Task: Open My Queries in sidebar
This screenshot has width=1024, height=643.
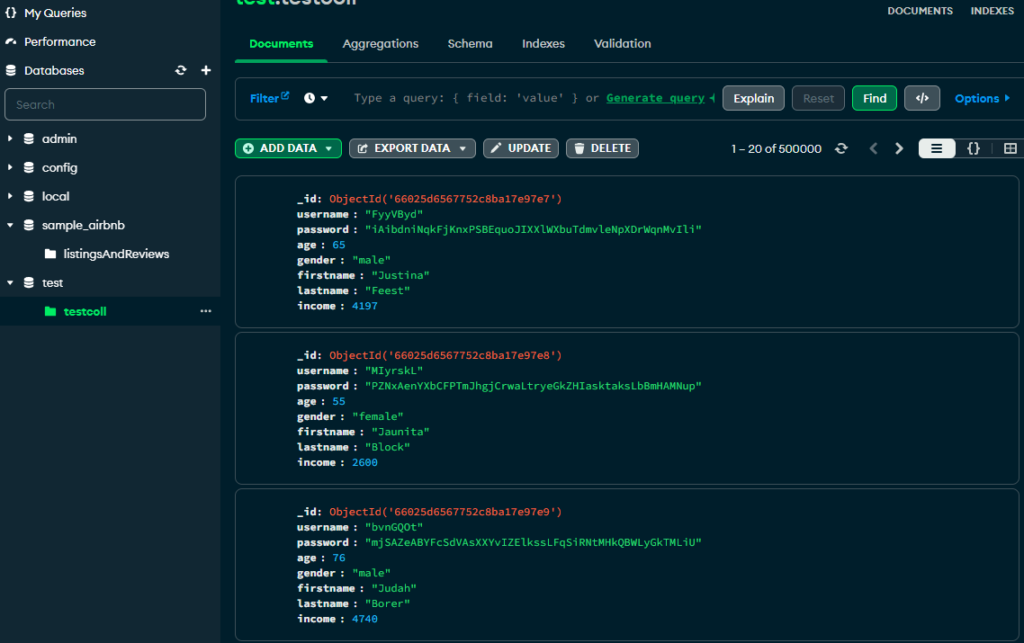Action: point(56,12)
